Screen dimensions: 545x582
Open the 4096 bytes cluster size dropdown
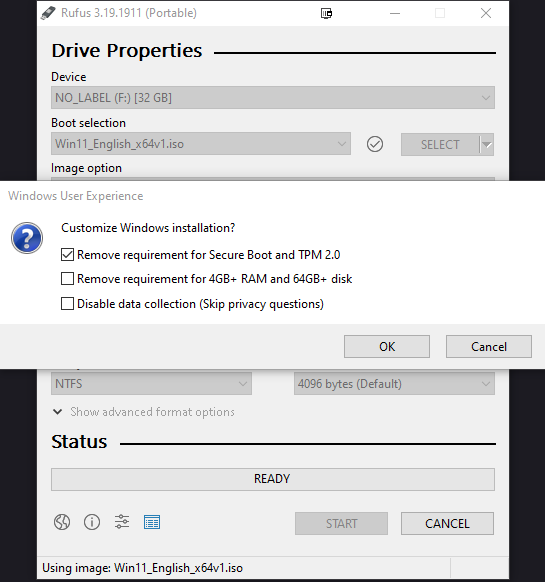394,383
